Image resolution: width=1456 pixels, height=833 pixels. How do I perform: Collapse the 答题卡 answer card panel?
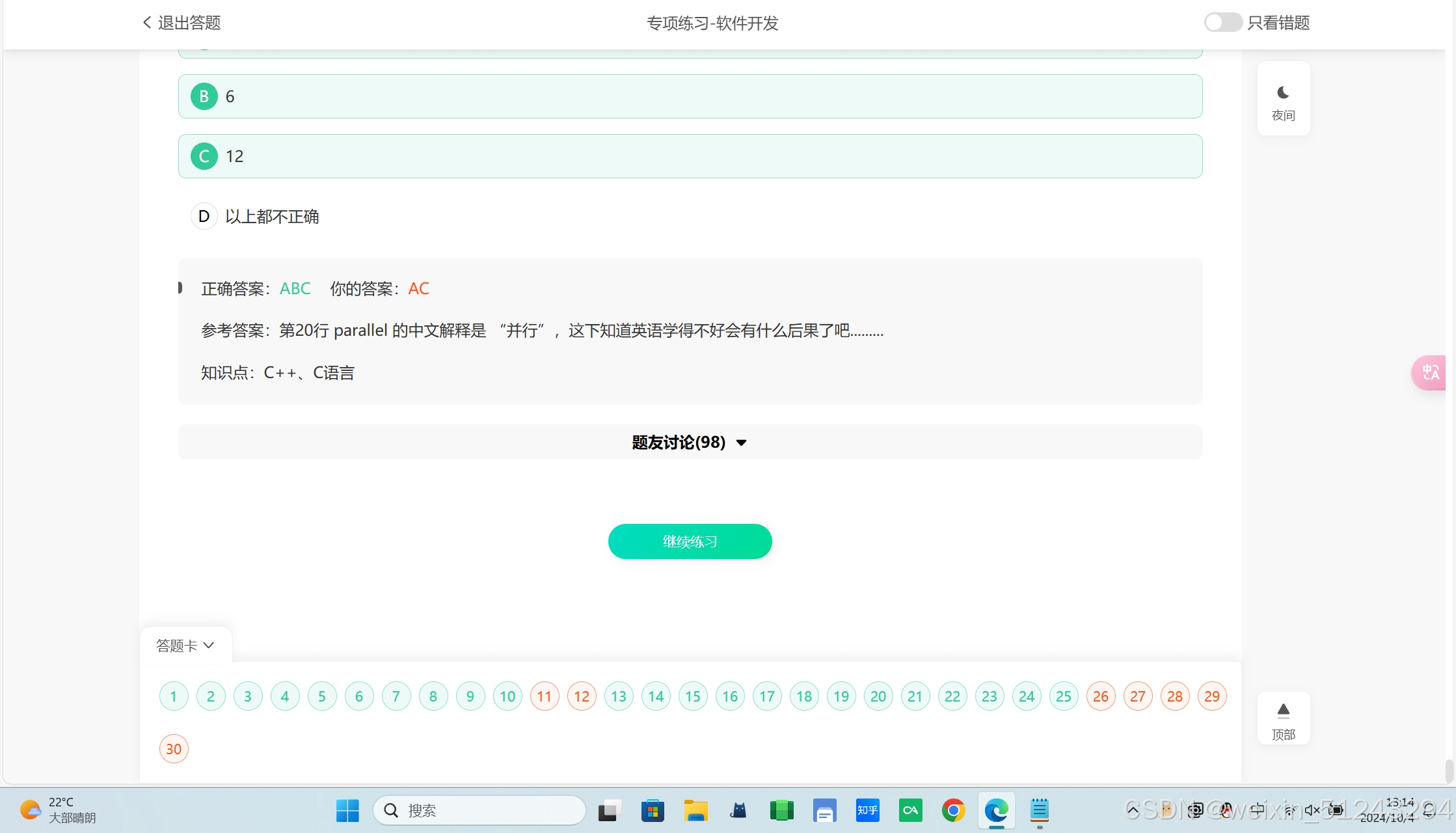pyautogui.click(x=185, y=646)
